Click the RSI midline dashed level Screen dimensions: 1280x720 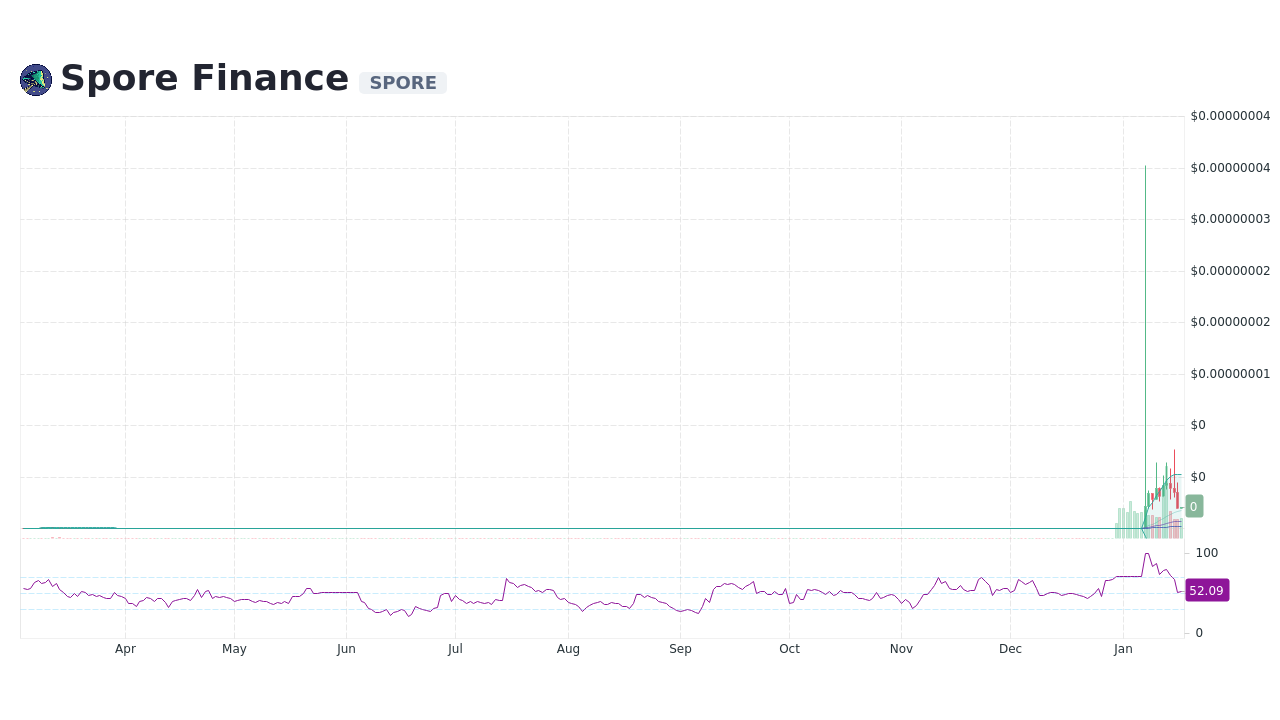[600, 591]
